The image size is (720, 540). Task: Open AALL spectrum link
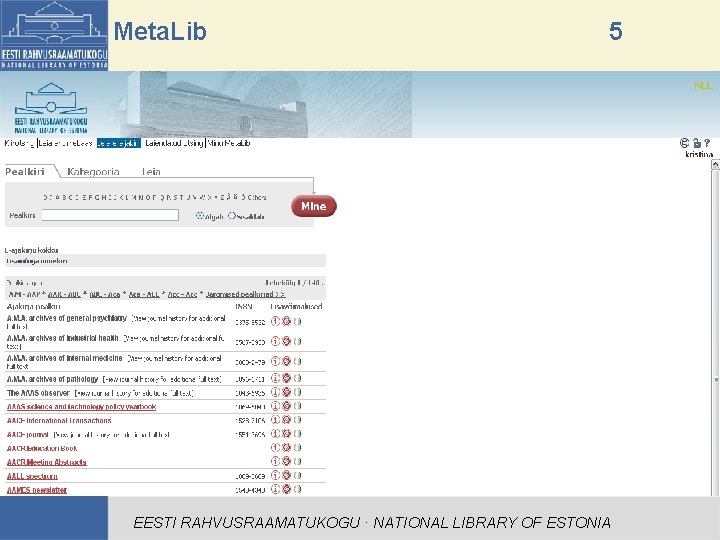[32, 476]
